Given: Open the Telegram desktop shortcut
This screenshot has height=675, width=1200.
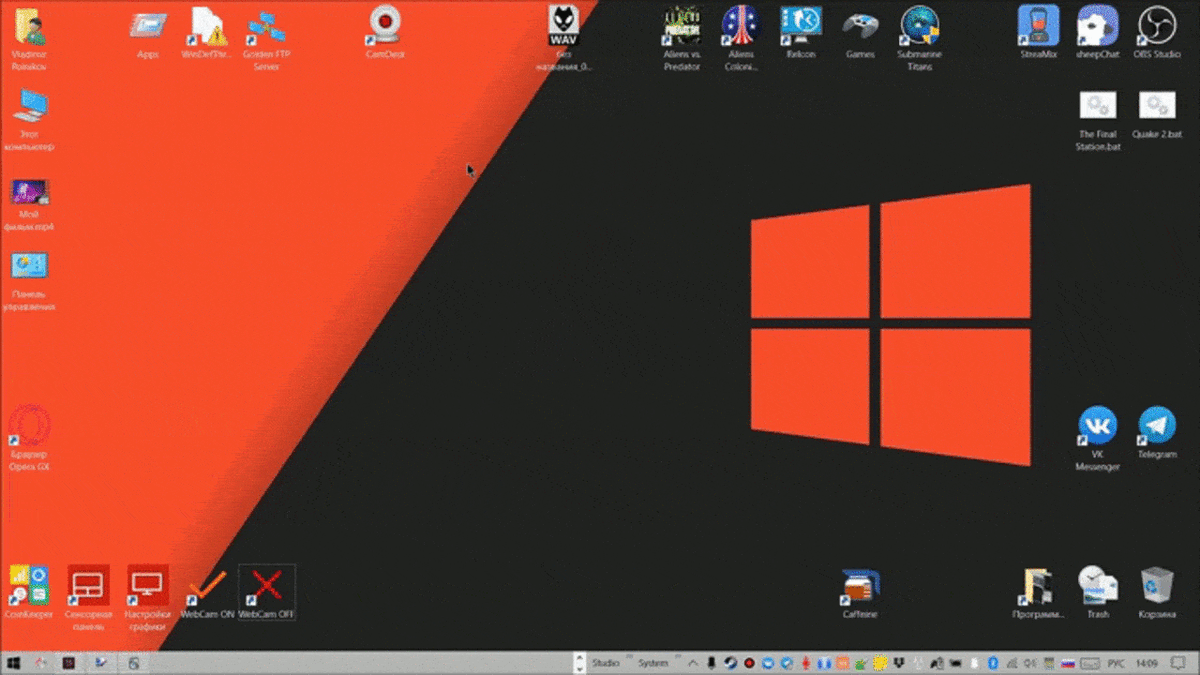Looking at the screenshot, I should pos(1157,432).
